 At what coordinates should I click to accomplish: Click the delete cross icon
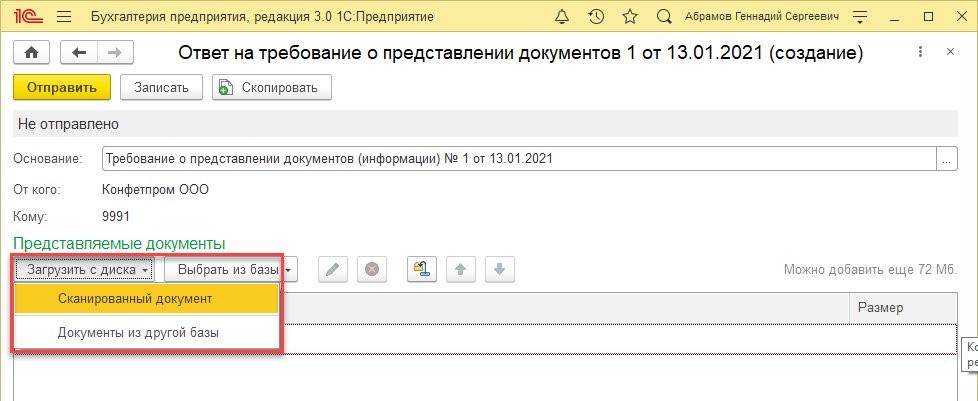372,270
